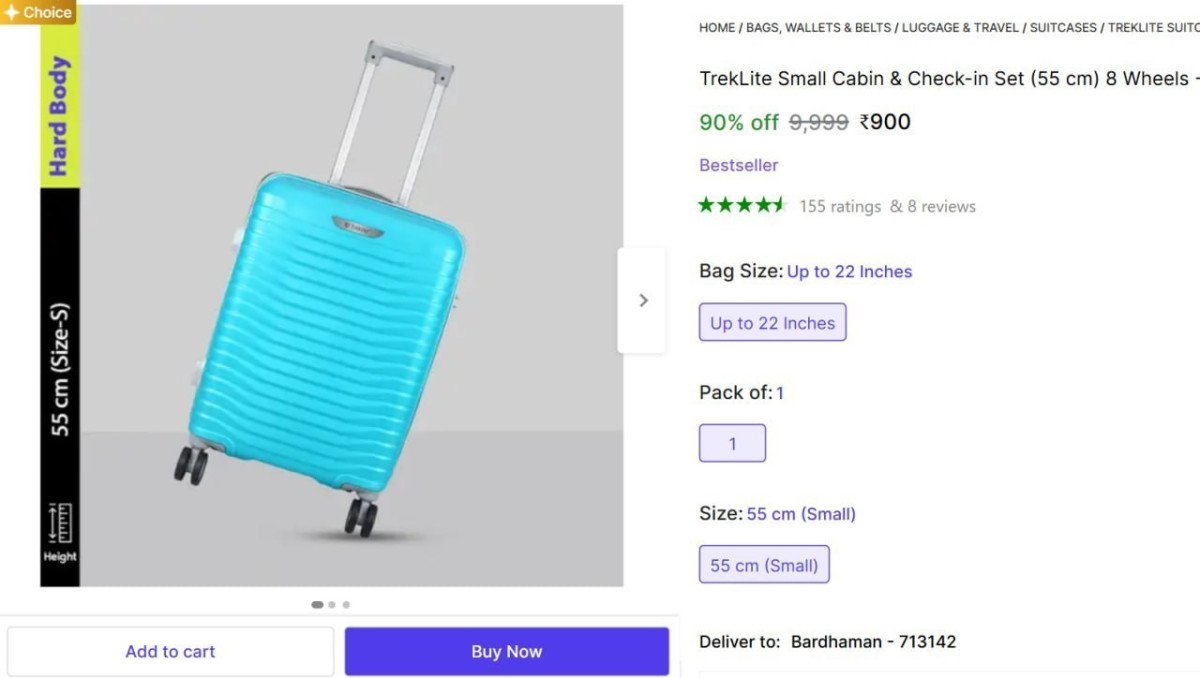
Task: Open the LUGGAGE & TRAVEL breadcrumb
Action: point(960,28)
